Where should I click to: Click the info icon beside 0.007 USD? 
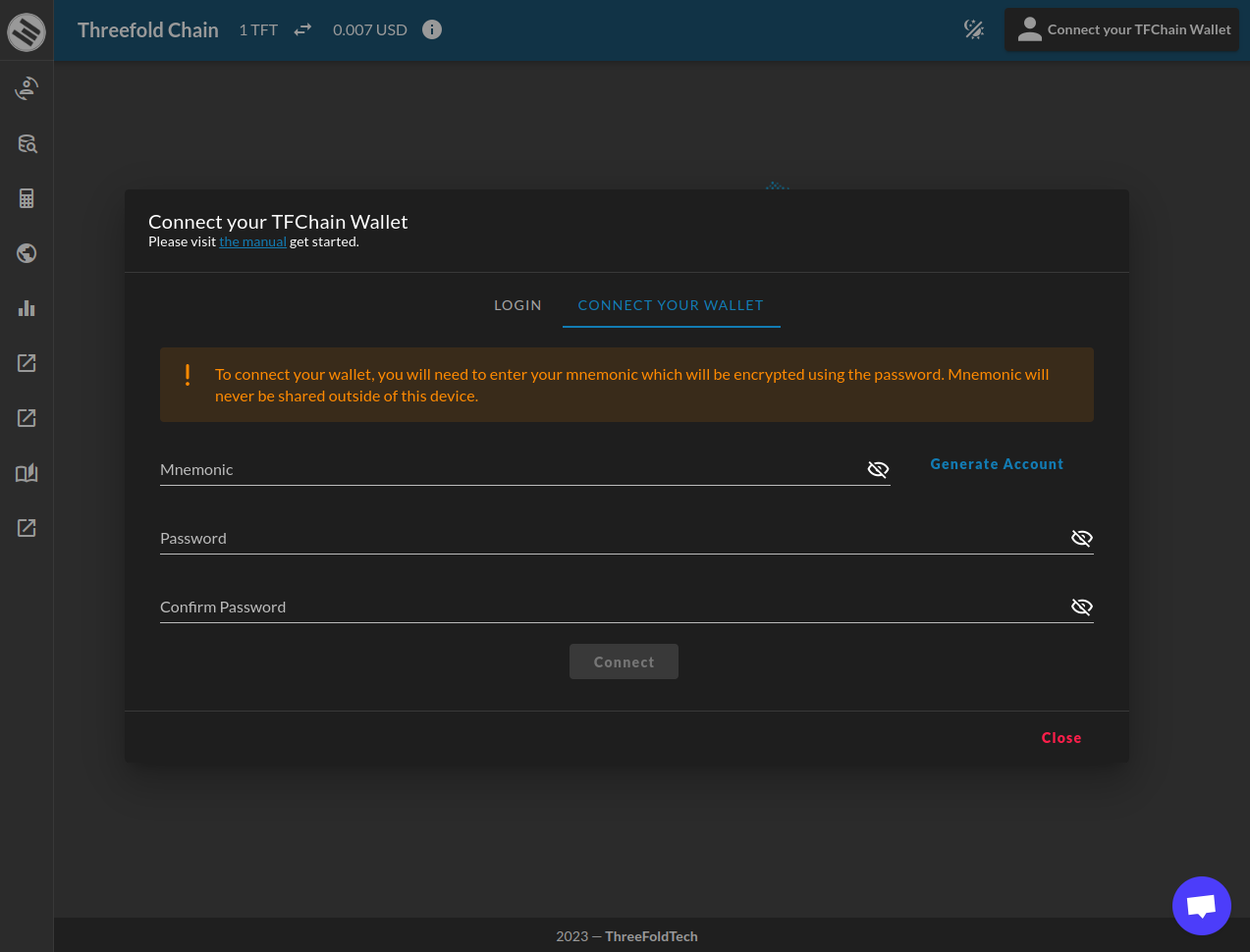click(432, 29)
